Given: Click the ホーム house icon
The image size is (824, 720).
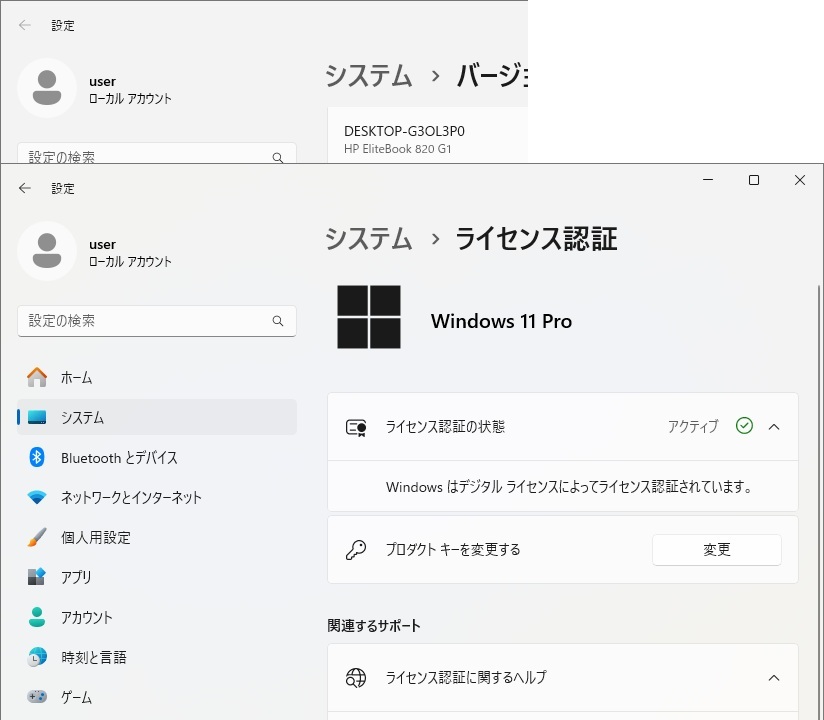Looking at the screenshot, I should [x=37, y=377].
